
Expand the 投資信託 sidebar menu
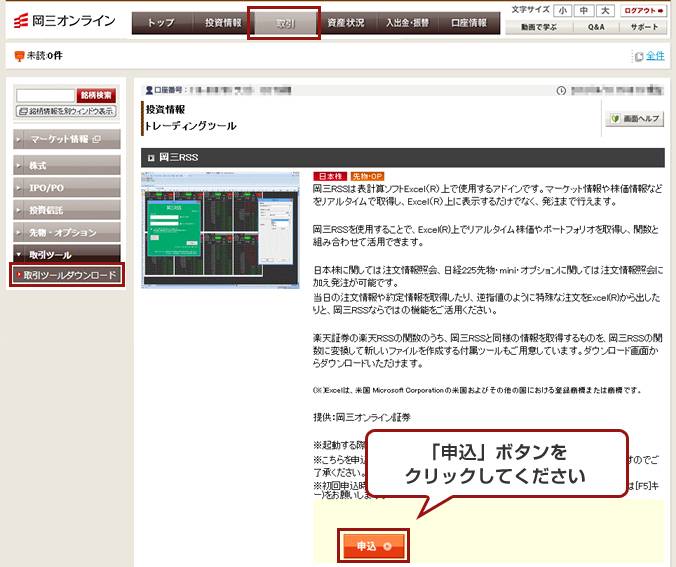[67, 210]
